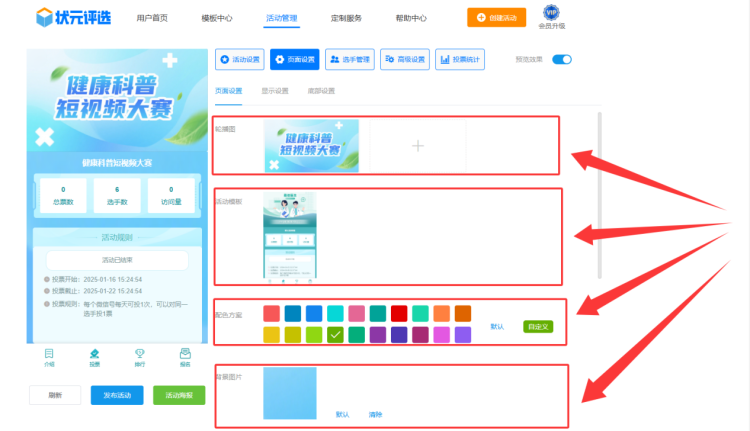Click the 状元评选 logo

(x=74, y=18)
